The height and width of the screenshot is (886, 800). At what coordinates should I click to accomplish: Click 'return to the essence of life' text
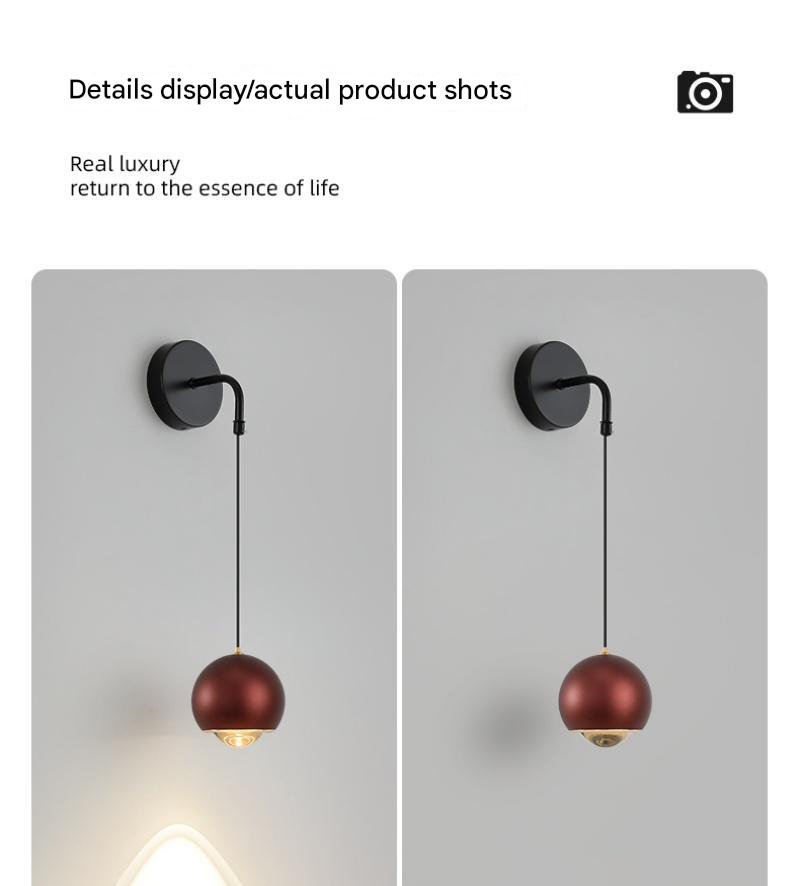pos(205,188)
